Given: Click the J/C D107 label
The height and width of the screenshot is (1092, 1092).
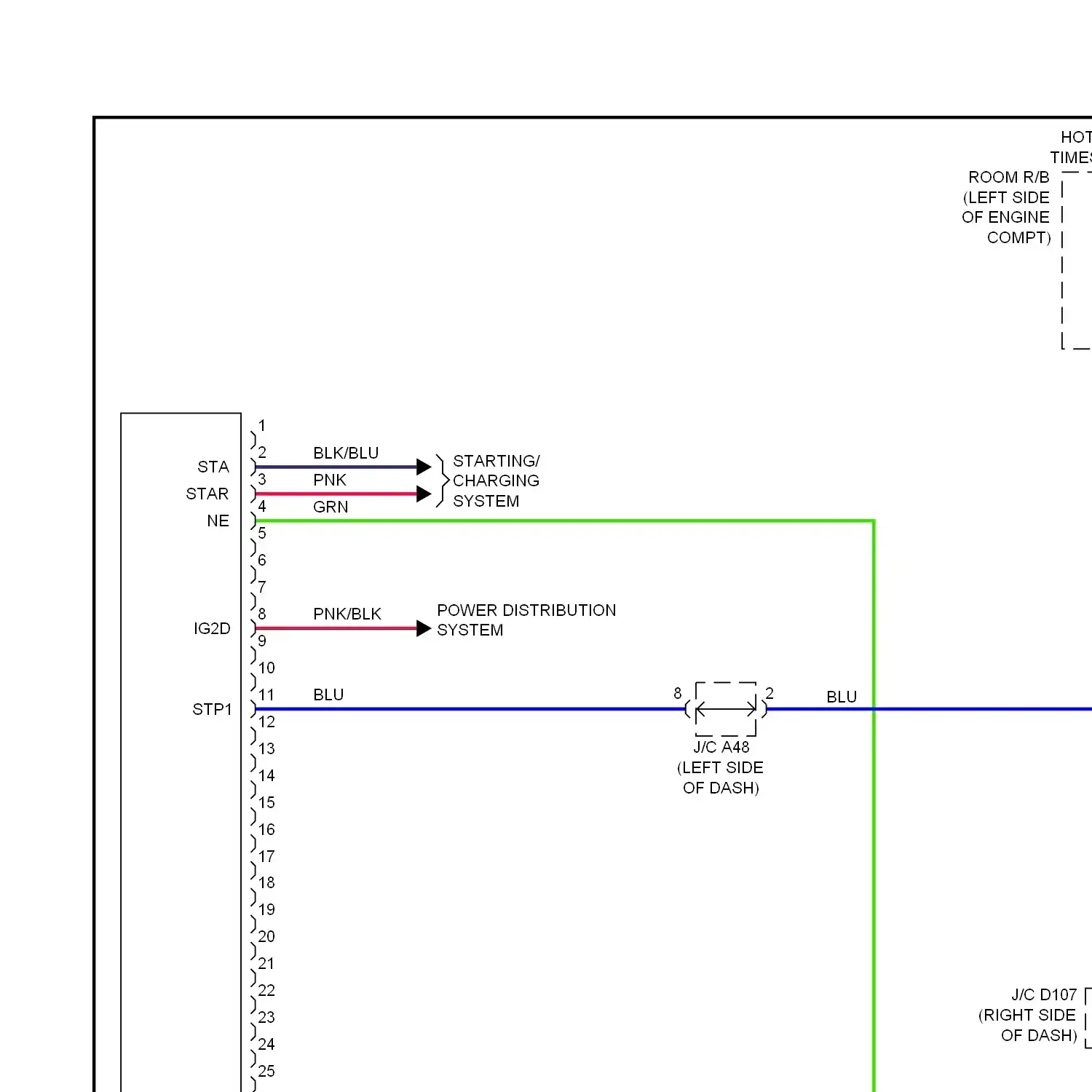Looking at the screenshot, I should point(1044,994).
